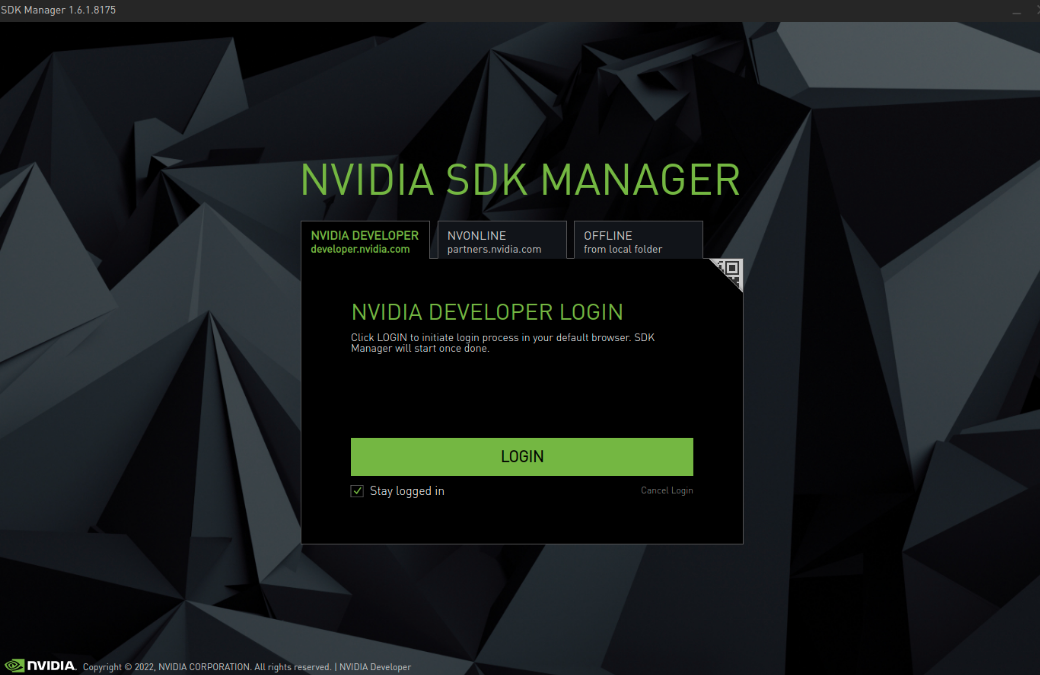Open the OFFLINE tab
1040x675 pixels.
pos(638,240)
